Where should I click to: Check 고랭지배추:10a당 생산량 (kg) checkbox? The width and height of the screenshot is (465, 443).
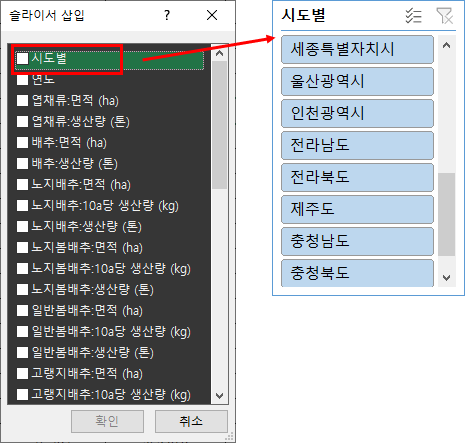point(22,395)
